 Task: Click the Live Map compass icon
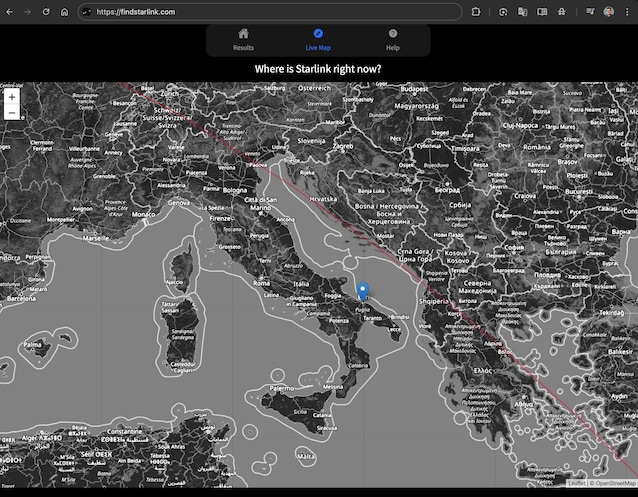[x=318, y=33]
